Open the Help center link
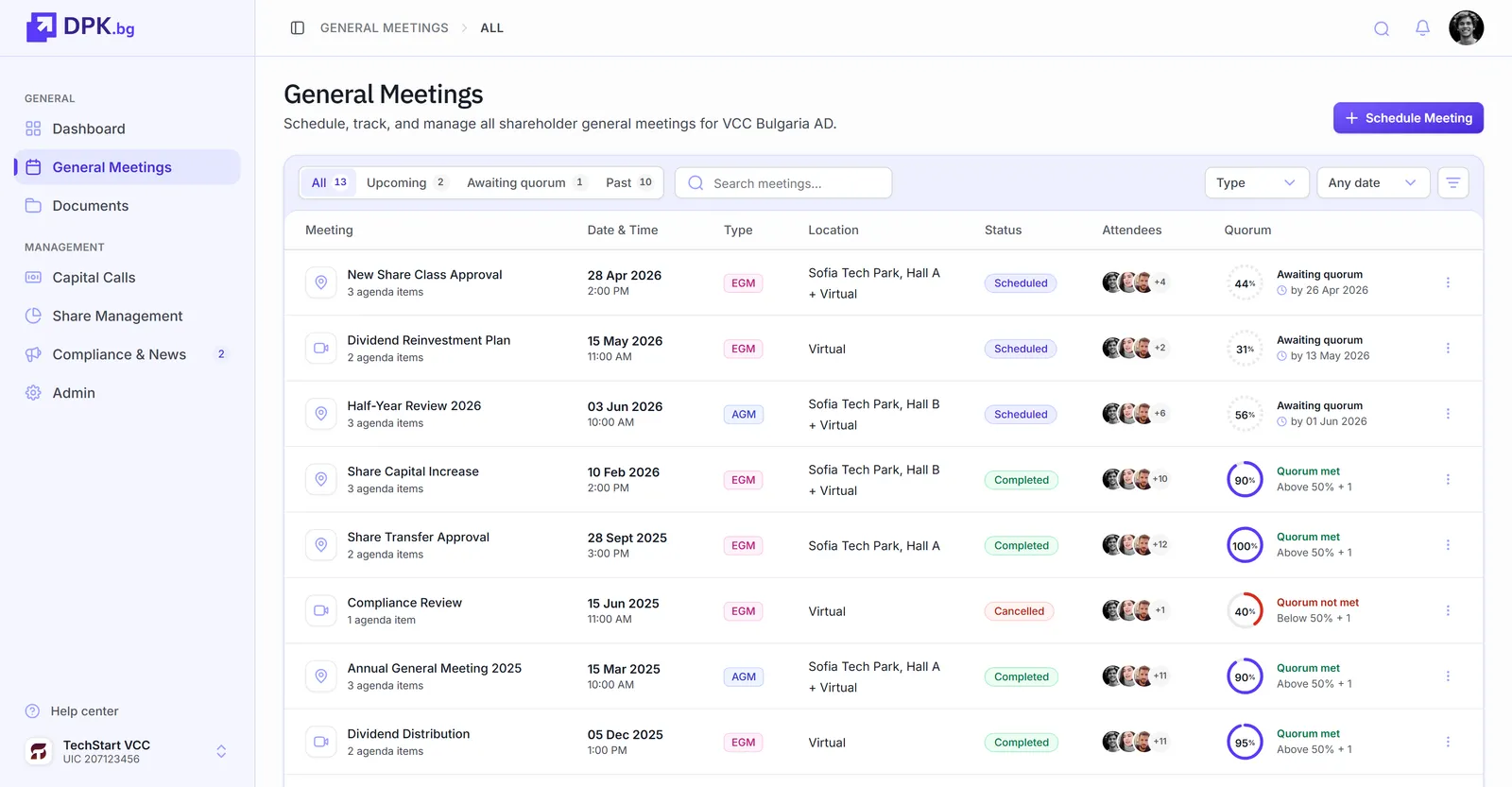This screenshot has height=787, width=1512. [x=72, y=711]
